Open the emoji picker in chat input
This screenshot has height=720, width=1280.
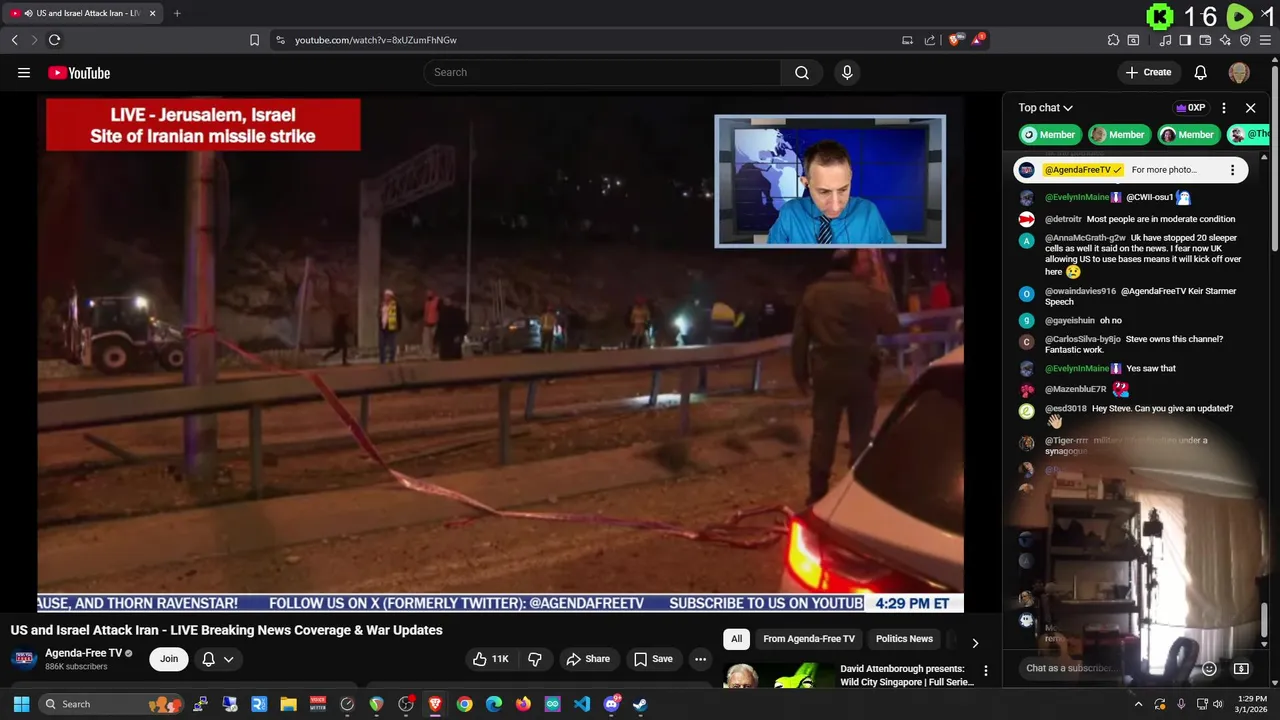[1209, 668]
